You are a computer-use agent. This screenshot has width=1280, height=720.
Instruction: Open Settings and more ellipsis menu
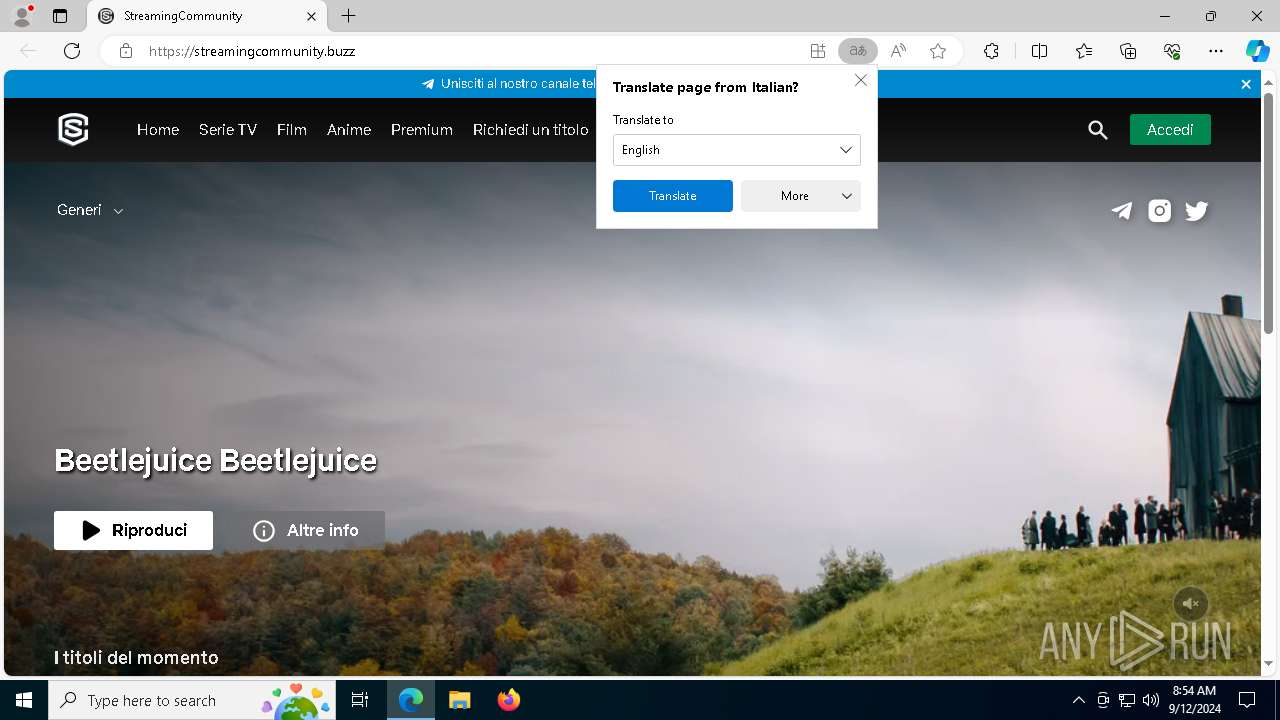[x=1216, y=51]
